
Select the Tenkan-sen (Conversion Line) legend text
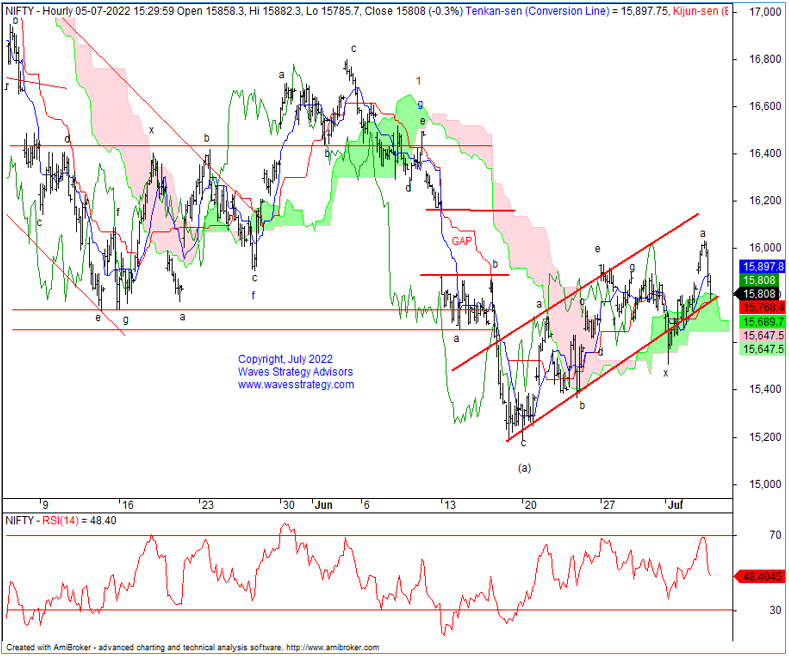pyautogui.click(x=536, y=11)
